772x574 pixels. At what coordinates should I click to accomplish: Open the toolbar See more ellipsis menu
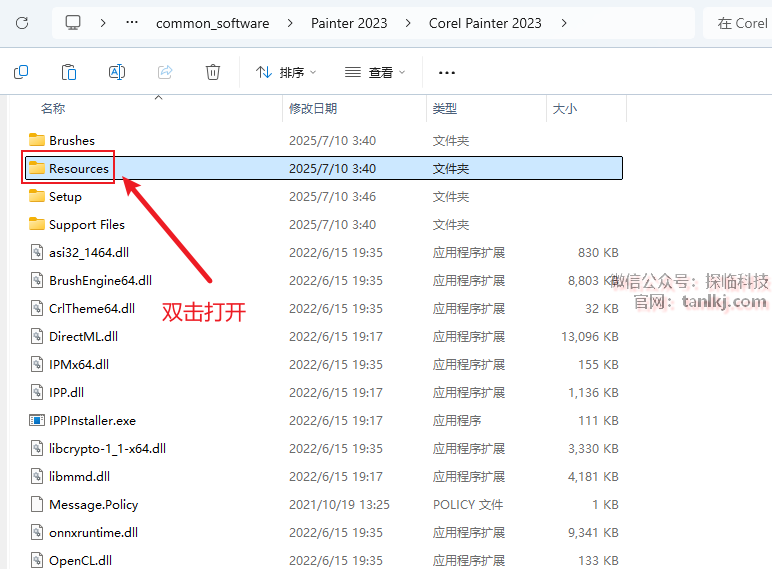tap(447, 73)
